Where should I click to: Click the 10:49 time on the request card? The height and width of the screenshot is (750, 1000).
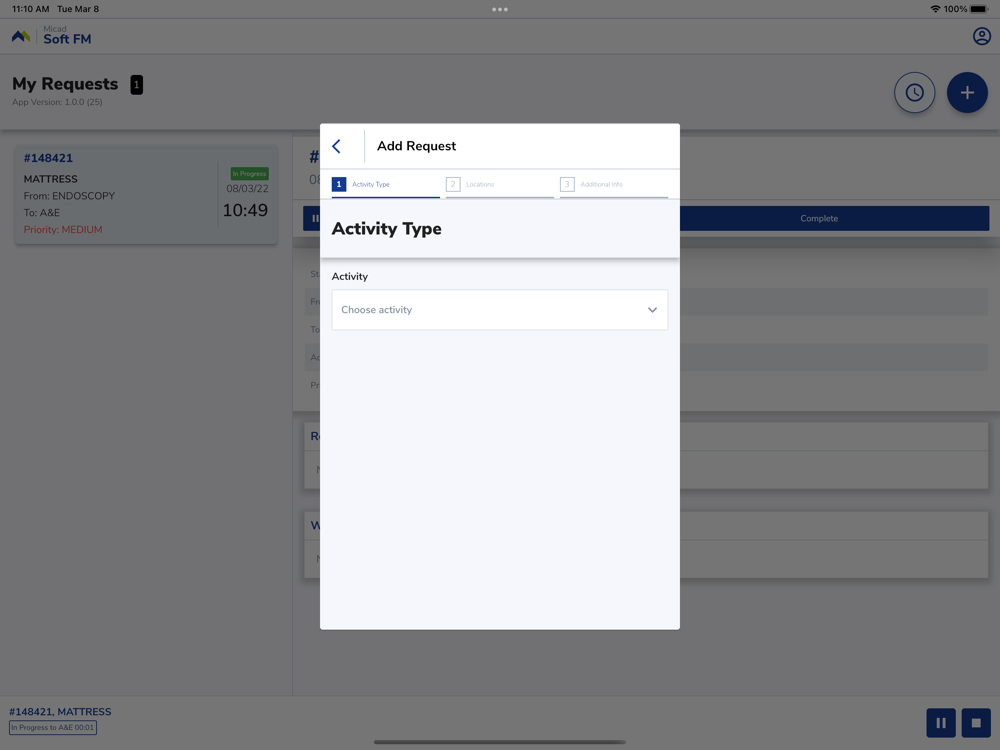click(245, 210)
